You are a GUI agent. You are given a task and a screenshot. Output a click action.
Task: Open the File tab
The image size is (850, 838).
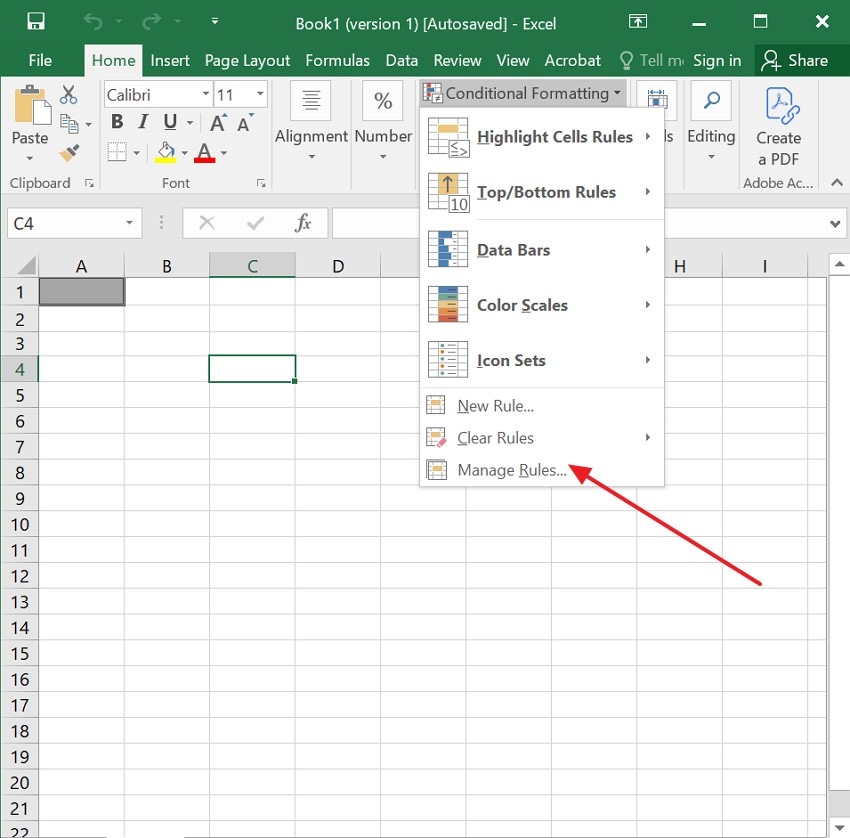point(40,60)
